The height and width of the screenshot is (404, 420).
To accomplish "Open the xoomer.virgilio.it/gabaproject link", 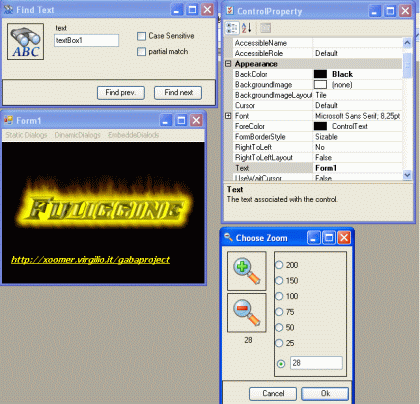I will pos(91,260).
